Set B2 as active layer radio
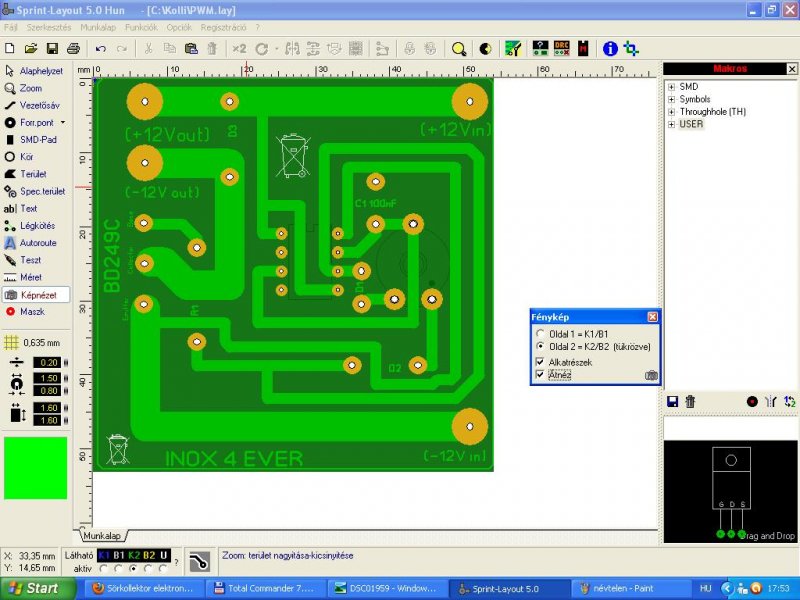800x600 pixels. click(x=148, y=568)
